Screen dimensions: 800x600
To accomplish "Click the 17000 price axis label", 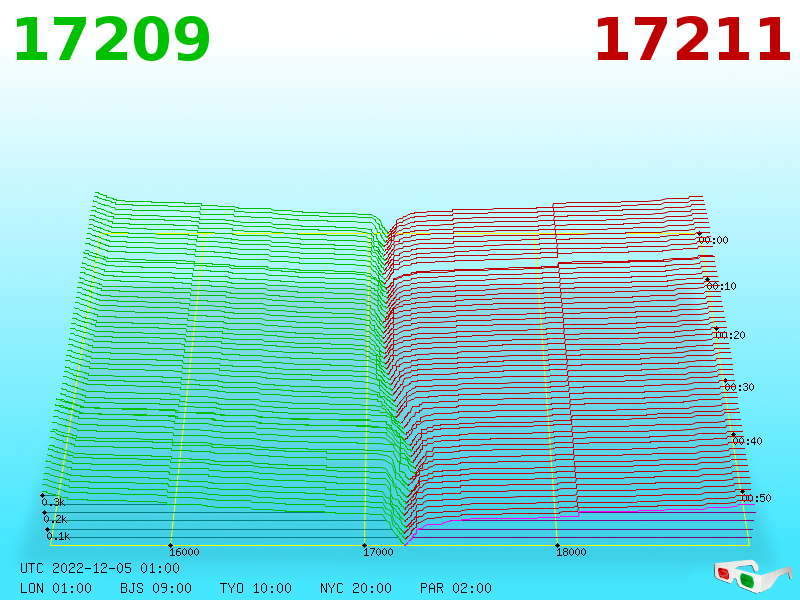I will click(x=378, y=552).
